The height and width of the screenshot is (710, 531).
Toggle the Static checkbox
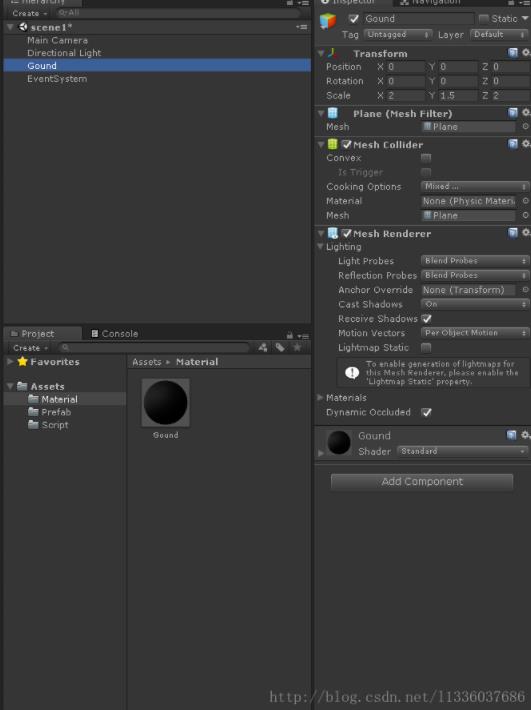click(x=483, y=19)
